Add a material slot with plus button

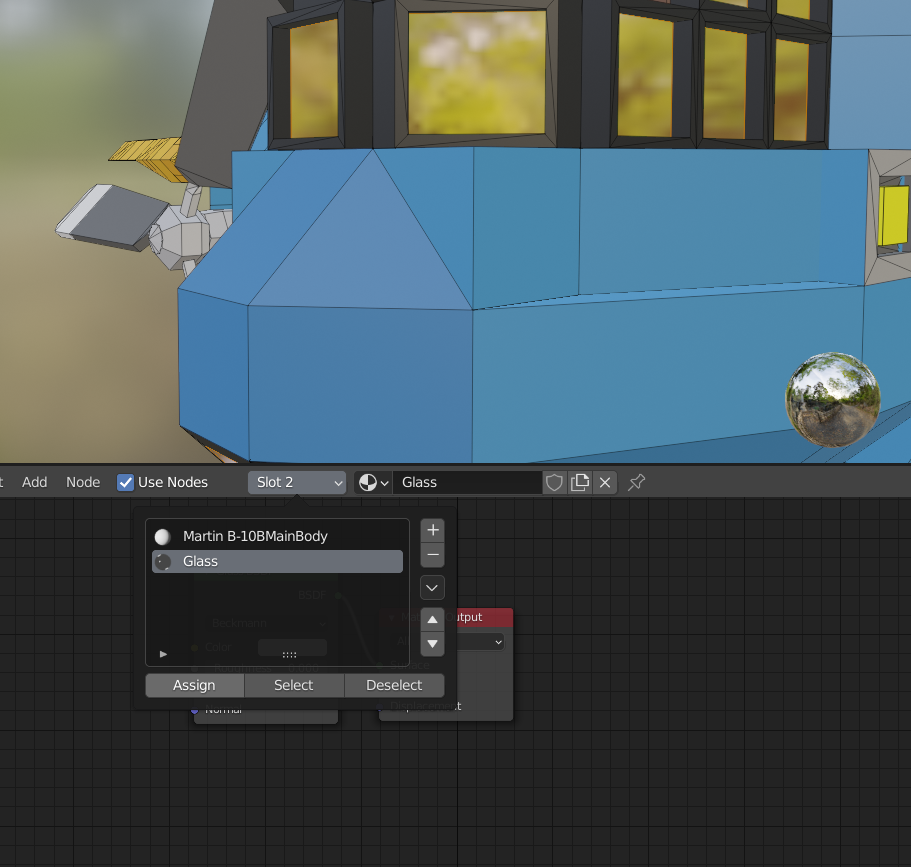click(x=432, y=530)
